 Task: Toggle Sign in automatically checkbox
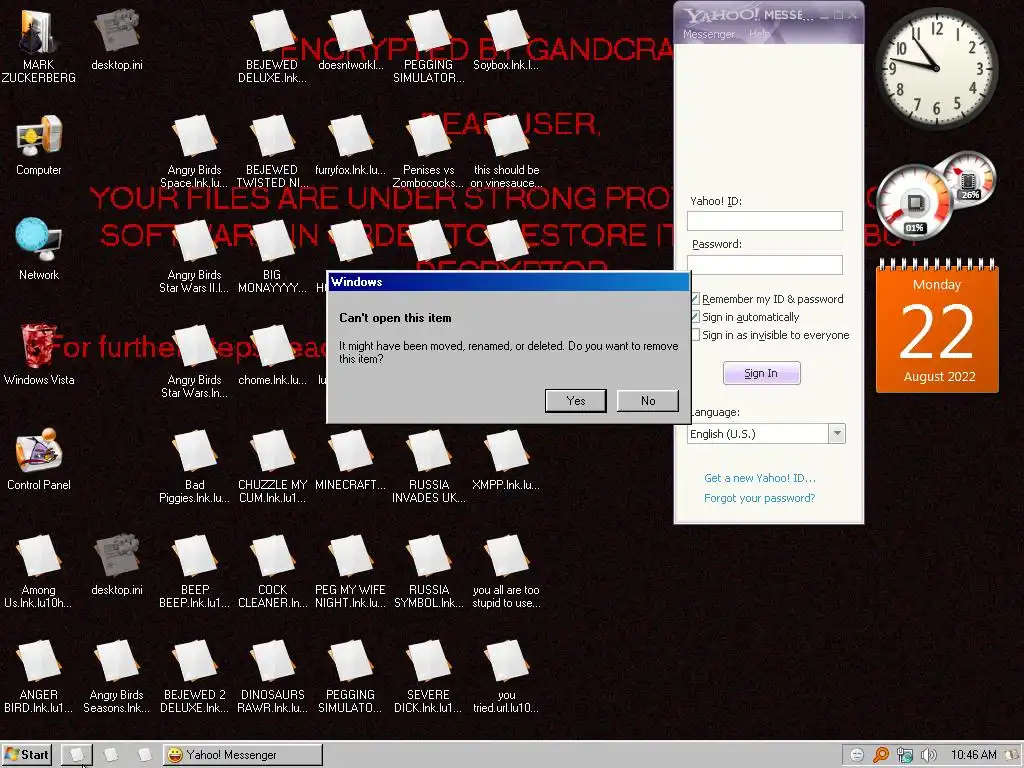pyautogui.click(x=695, y=317)
